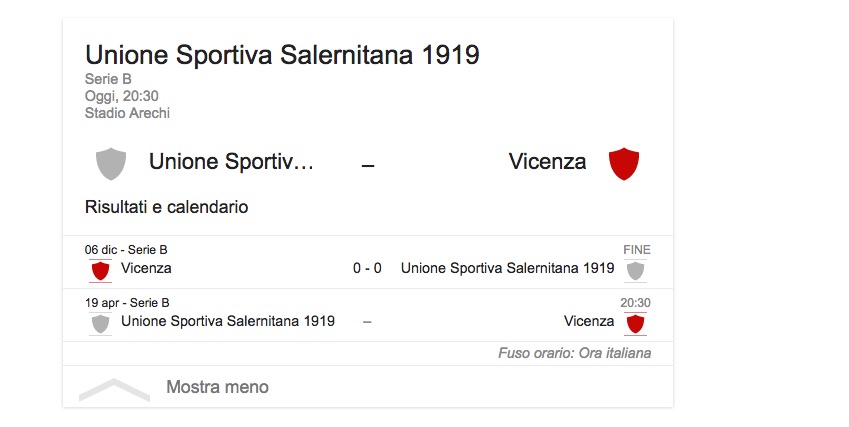Collapse results with the up chevron arrow

pos(114,388)
